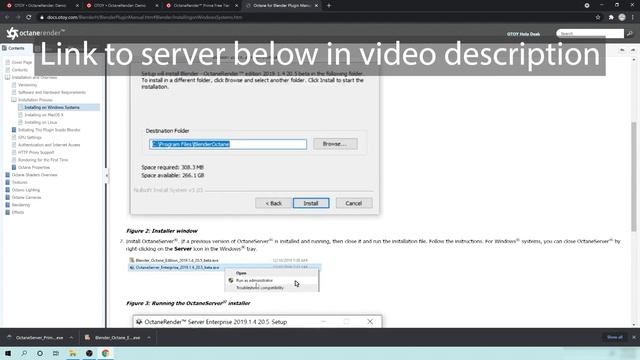Click the book icon next to Effects
This screenshot has width=640, height=360.
[7, 212]
